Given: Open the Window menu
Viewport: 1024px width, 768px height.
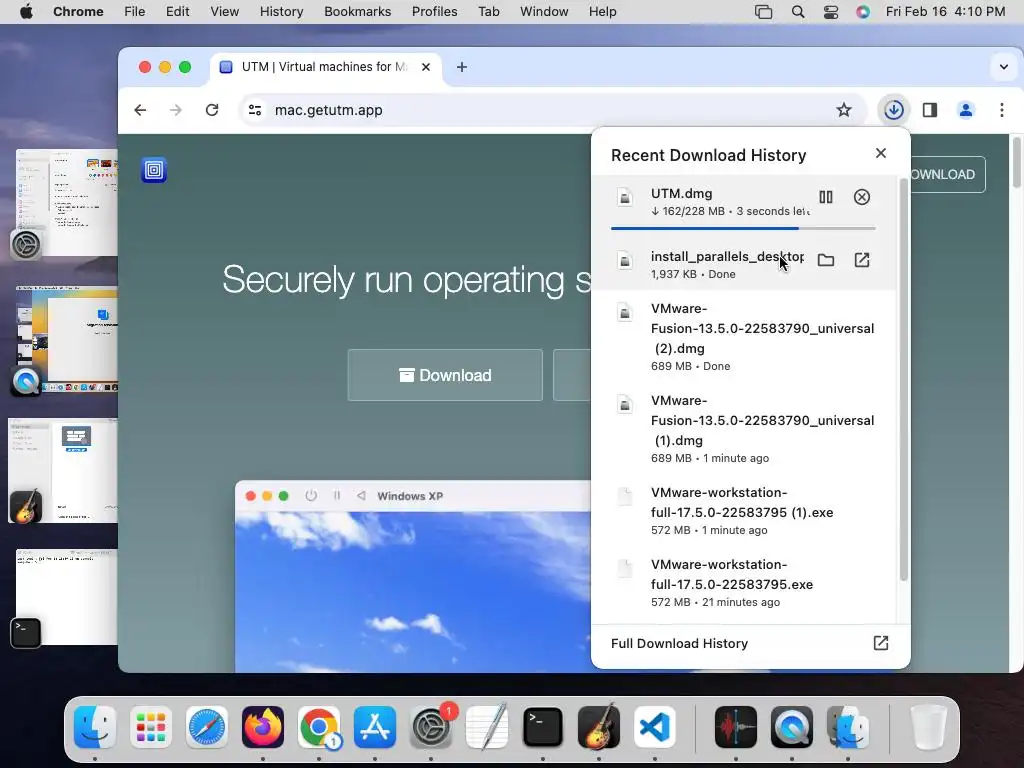Looking at the screenshot, I should (544, 12).
